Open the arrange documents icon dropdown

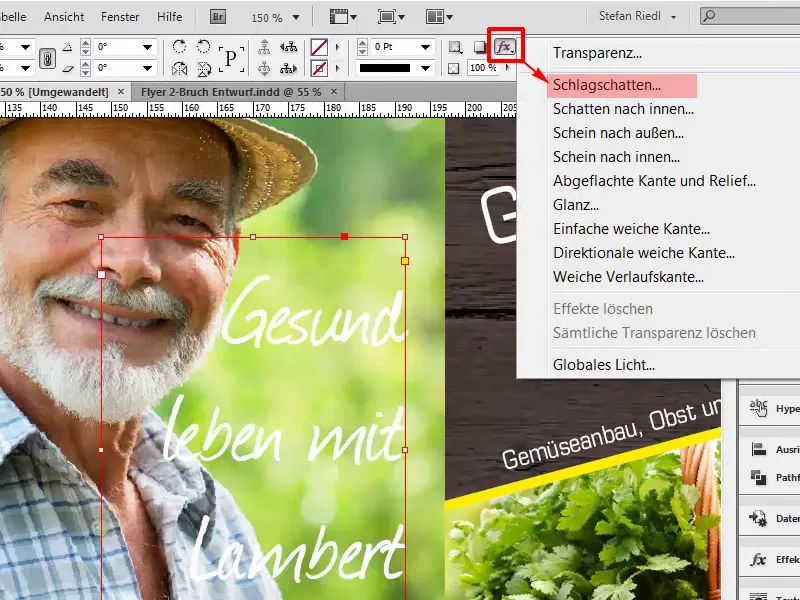point(439,17)
